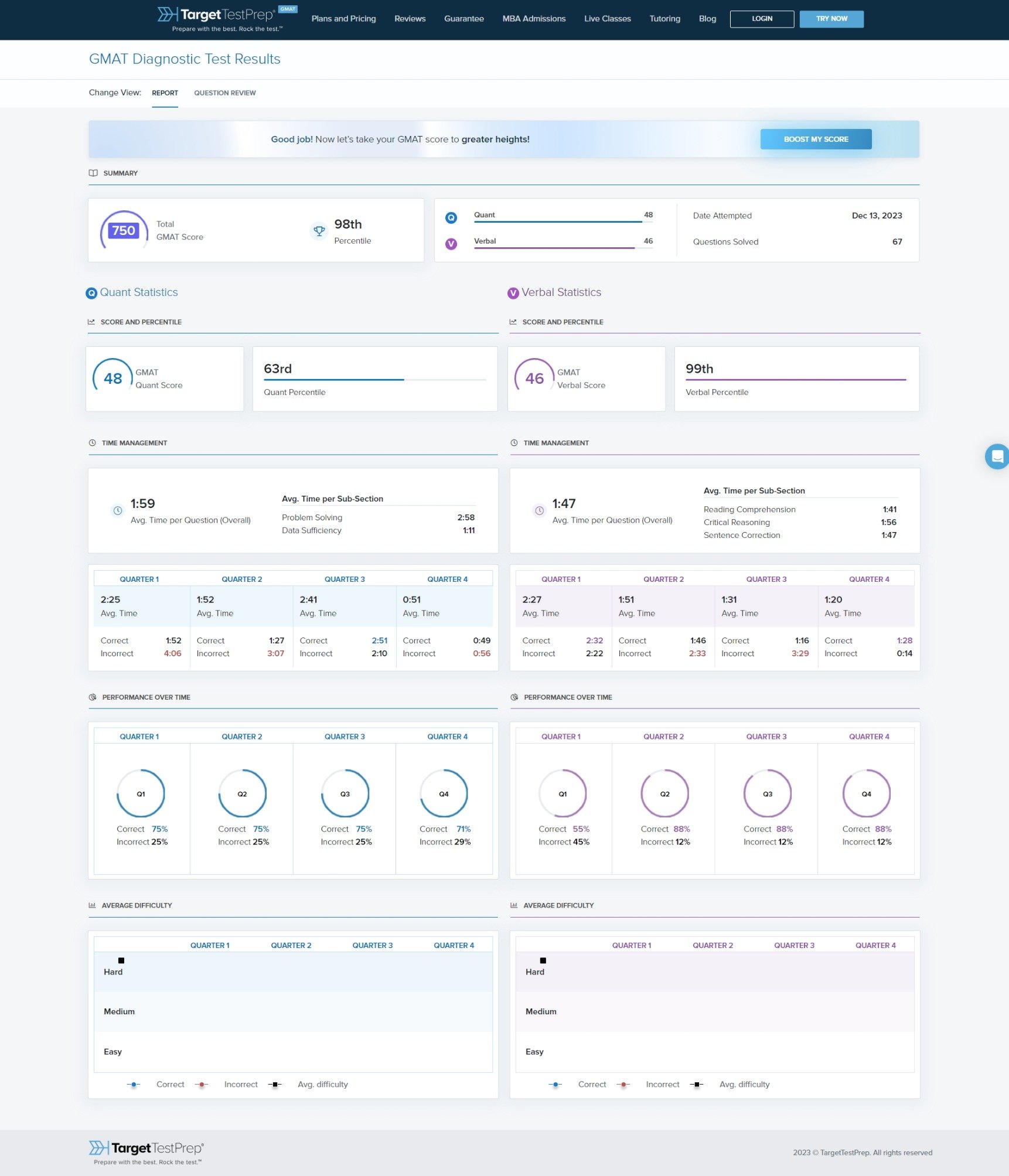
Task: Click the Q2 donut in Verbal performance
Action: click(665, 793)
